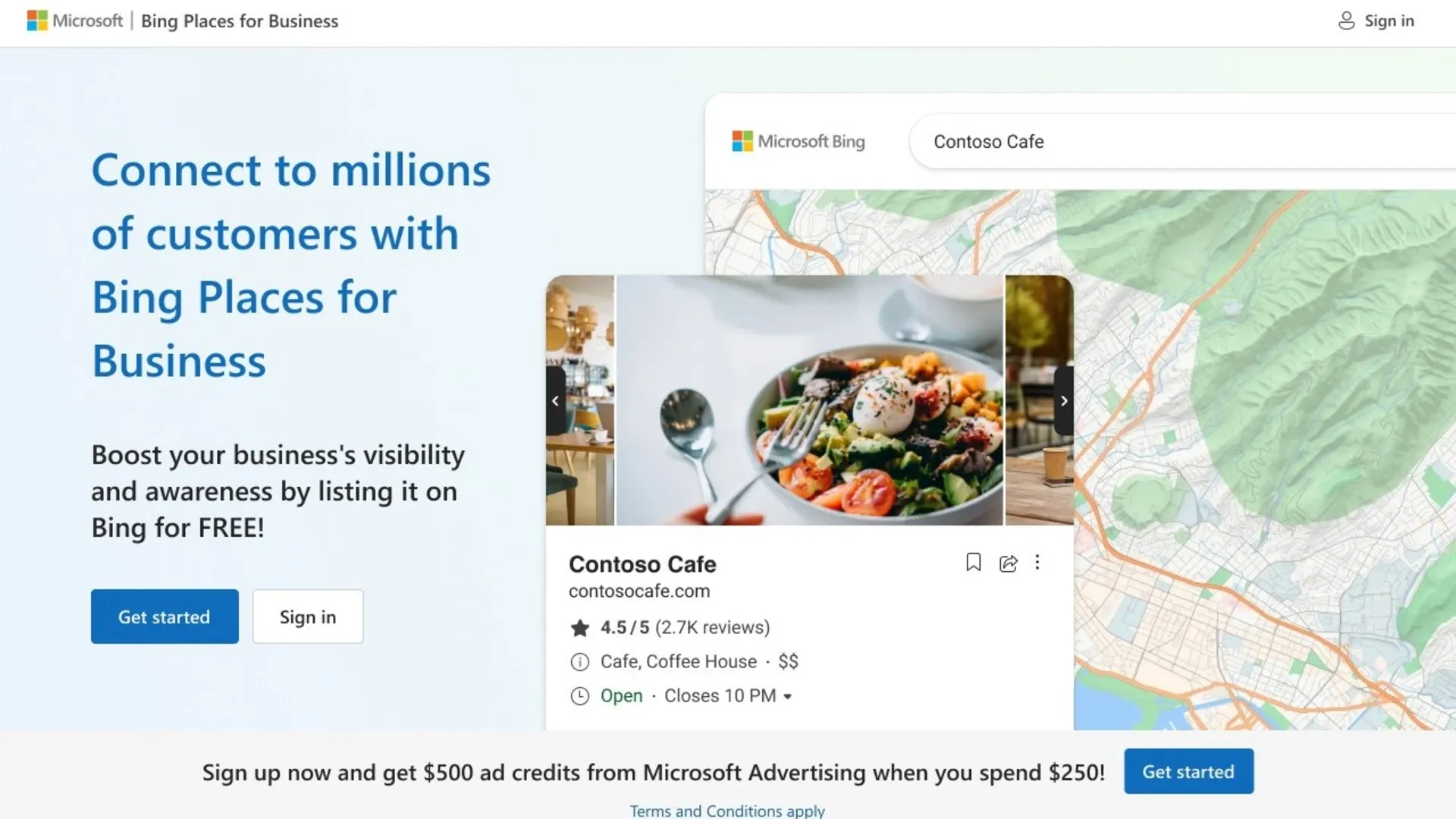
Task: Click the salad bowl photo in the carousel
Action: [808, 400]
